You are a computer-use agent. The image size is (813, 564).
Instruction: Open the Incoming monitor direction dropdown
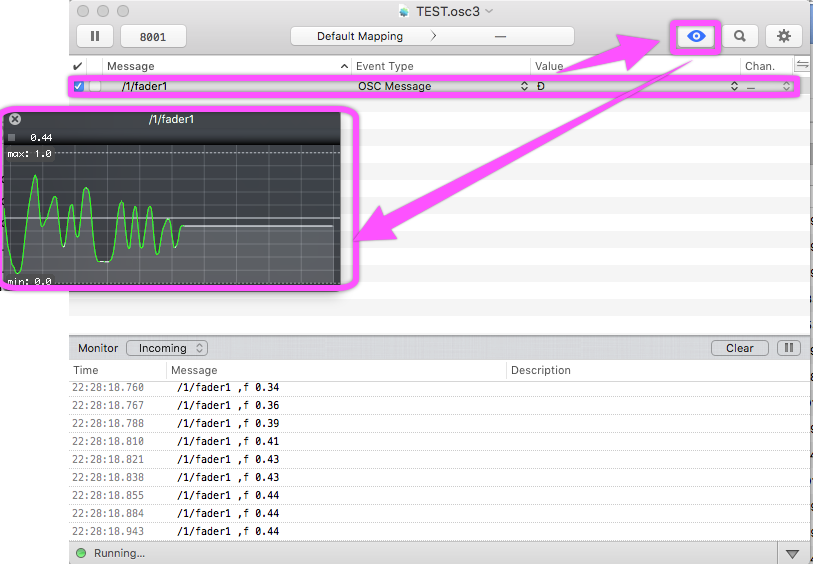166,348
